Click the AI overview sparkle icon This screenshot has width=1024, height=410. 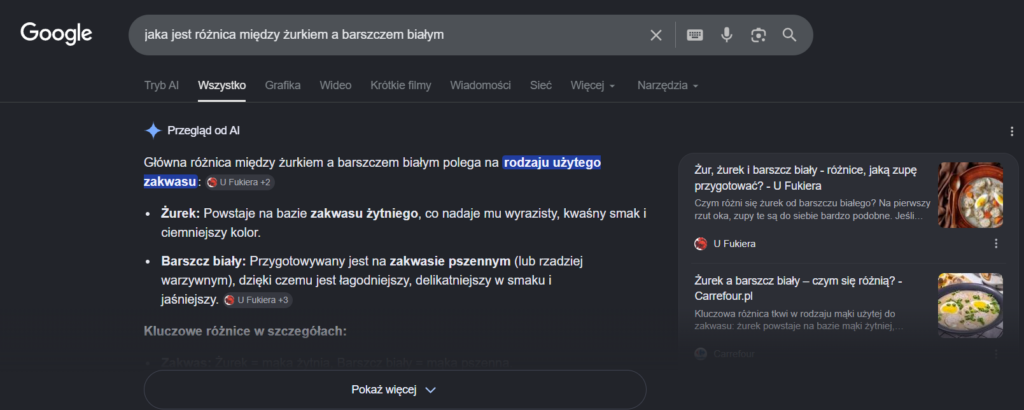coord(153,131)
